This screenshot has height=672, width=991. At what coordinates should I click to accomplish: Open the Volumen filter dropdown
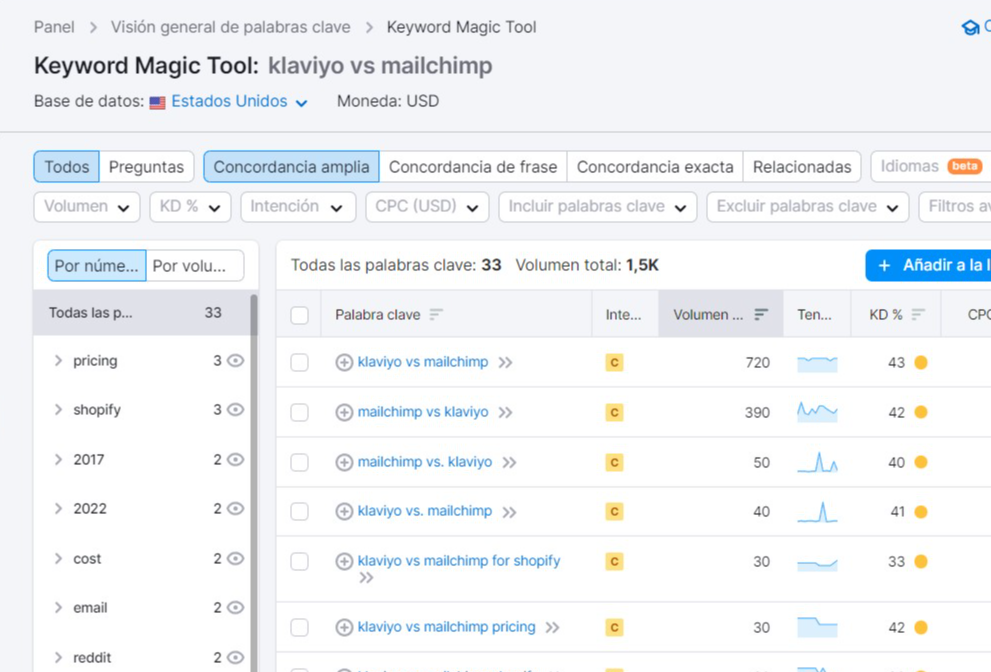[x=87, y=207]
